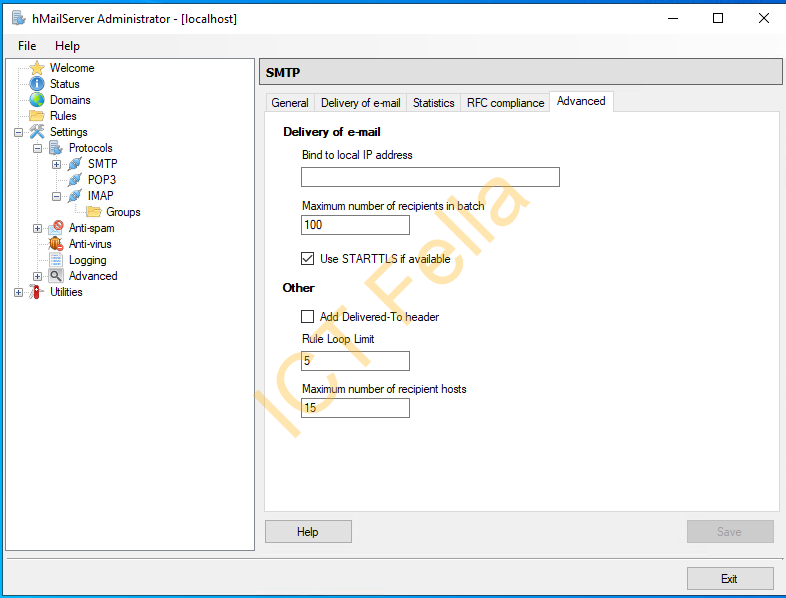This screenshot has width=786, height=598.
Task: Click the Maximum recipients in batch field
Action: pyautogui.click(x=355, y=225)
